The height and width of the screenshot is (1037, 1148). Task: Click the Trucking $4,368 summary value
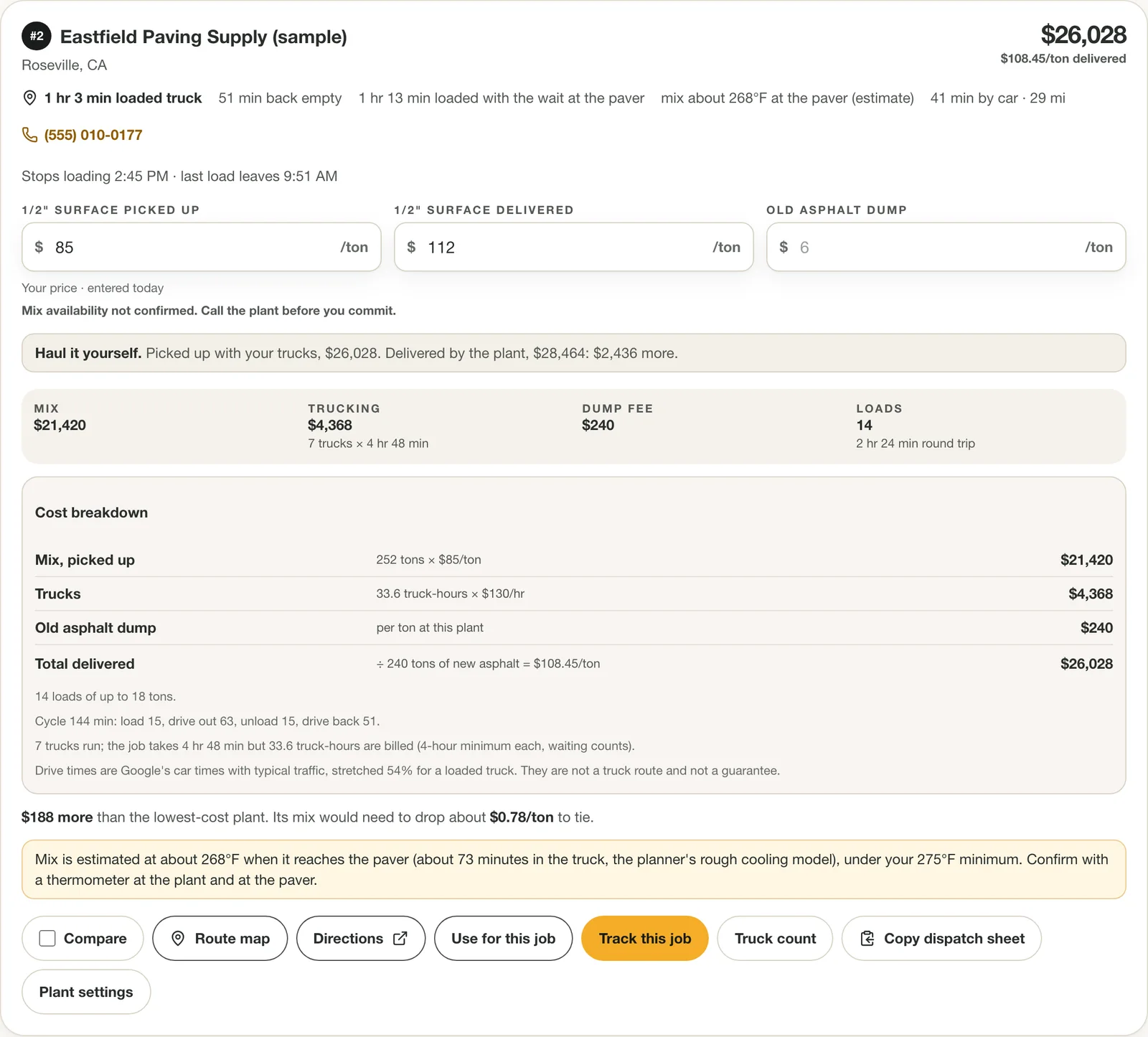click(x=330, y=425)
